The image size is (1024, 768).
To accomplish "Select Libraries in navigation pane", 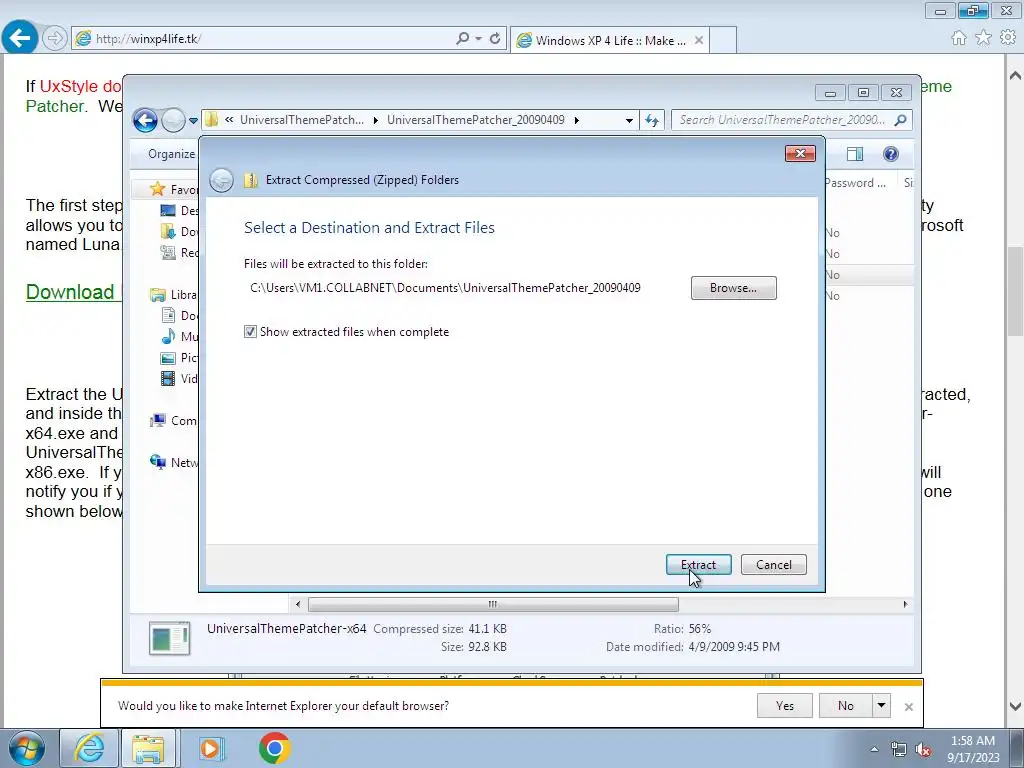I will point(174,295).
